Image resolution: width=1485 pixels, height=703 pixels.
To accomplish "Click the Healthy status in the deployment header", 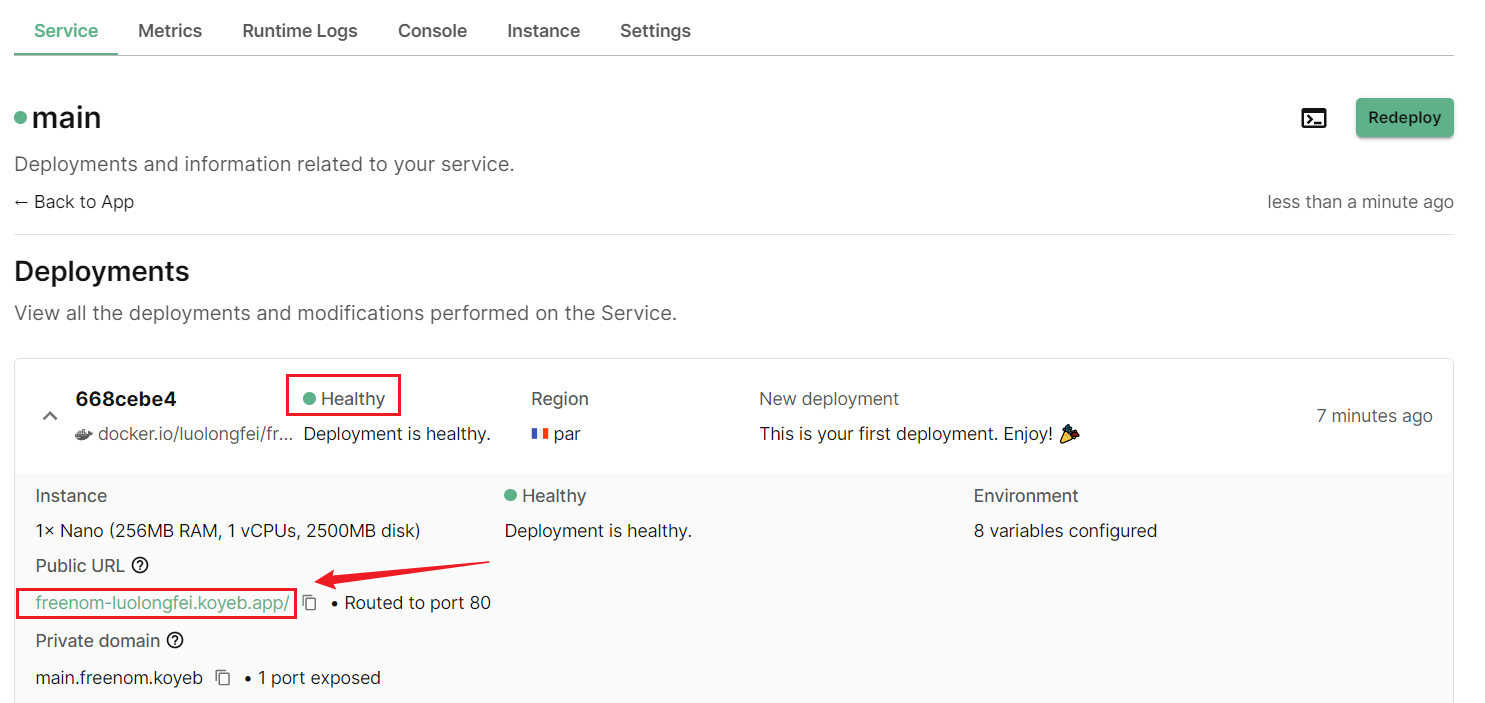I will click(344, 399).
